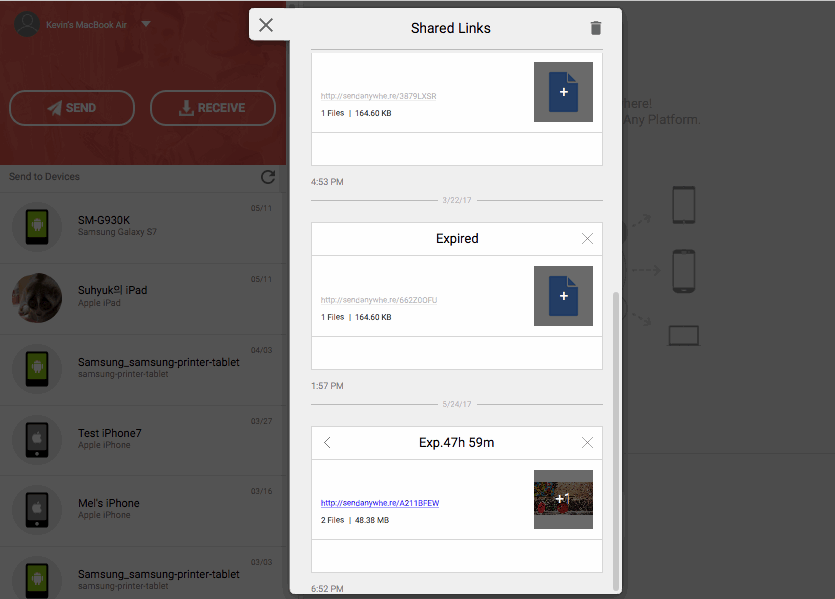The width and height of the screenshot is (835, 599).
Task: Click the profile avatar icon
Action: [27, 24]
